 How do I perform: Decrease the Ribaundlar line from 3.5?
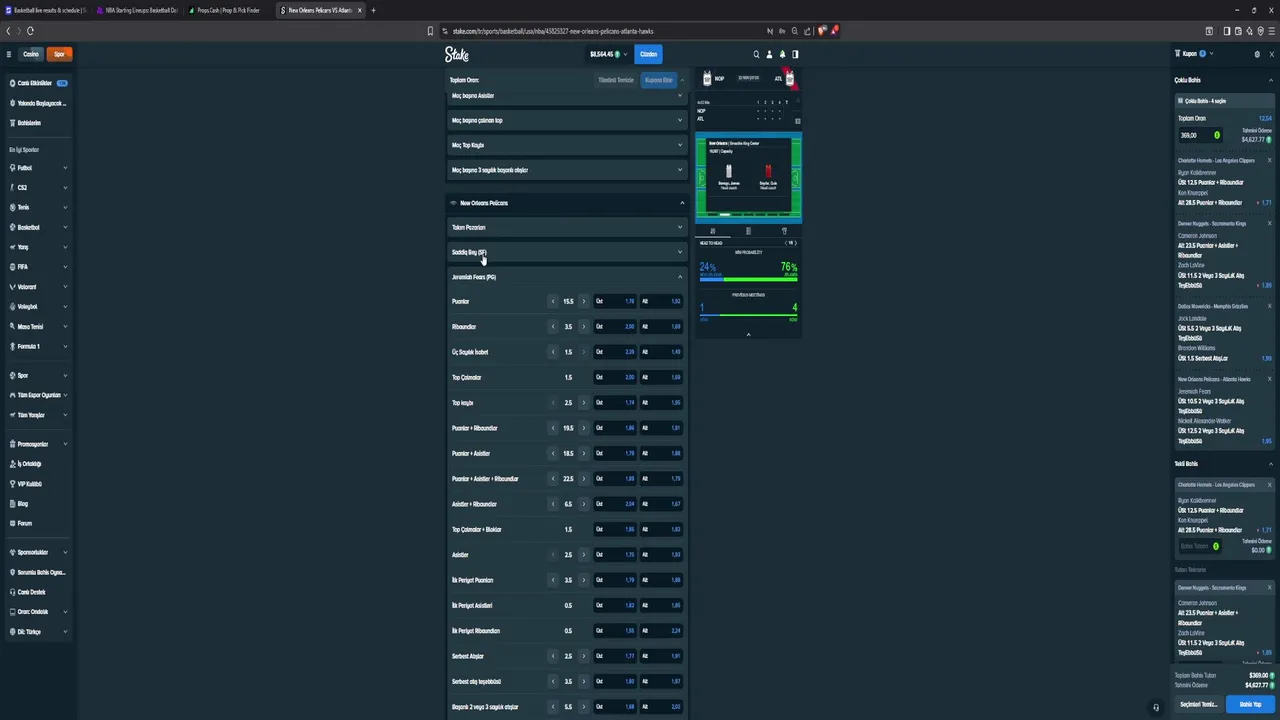tap(553, 326)
